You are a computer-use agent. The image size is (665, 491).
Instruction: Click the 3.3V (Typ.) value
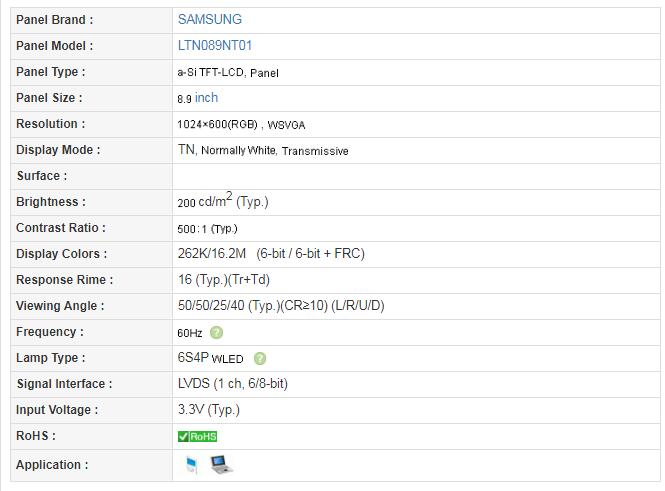click(209, 410)
